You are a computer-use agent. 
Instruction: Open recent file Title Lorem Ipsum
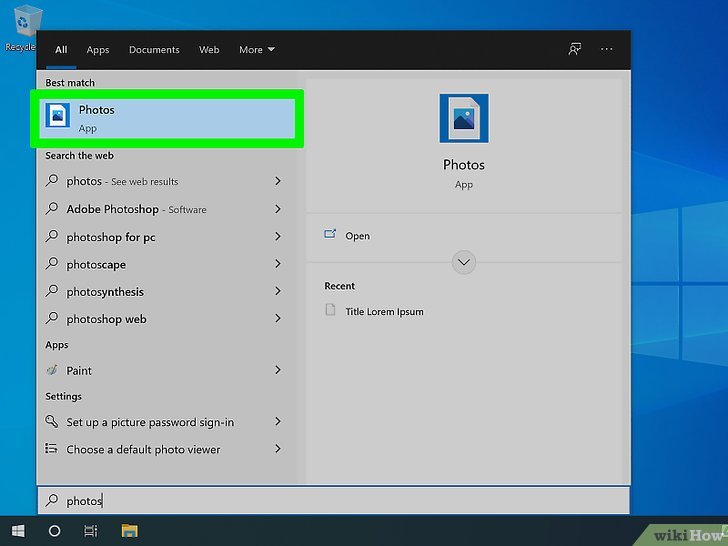point(384,311)
